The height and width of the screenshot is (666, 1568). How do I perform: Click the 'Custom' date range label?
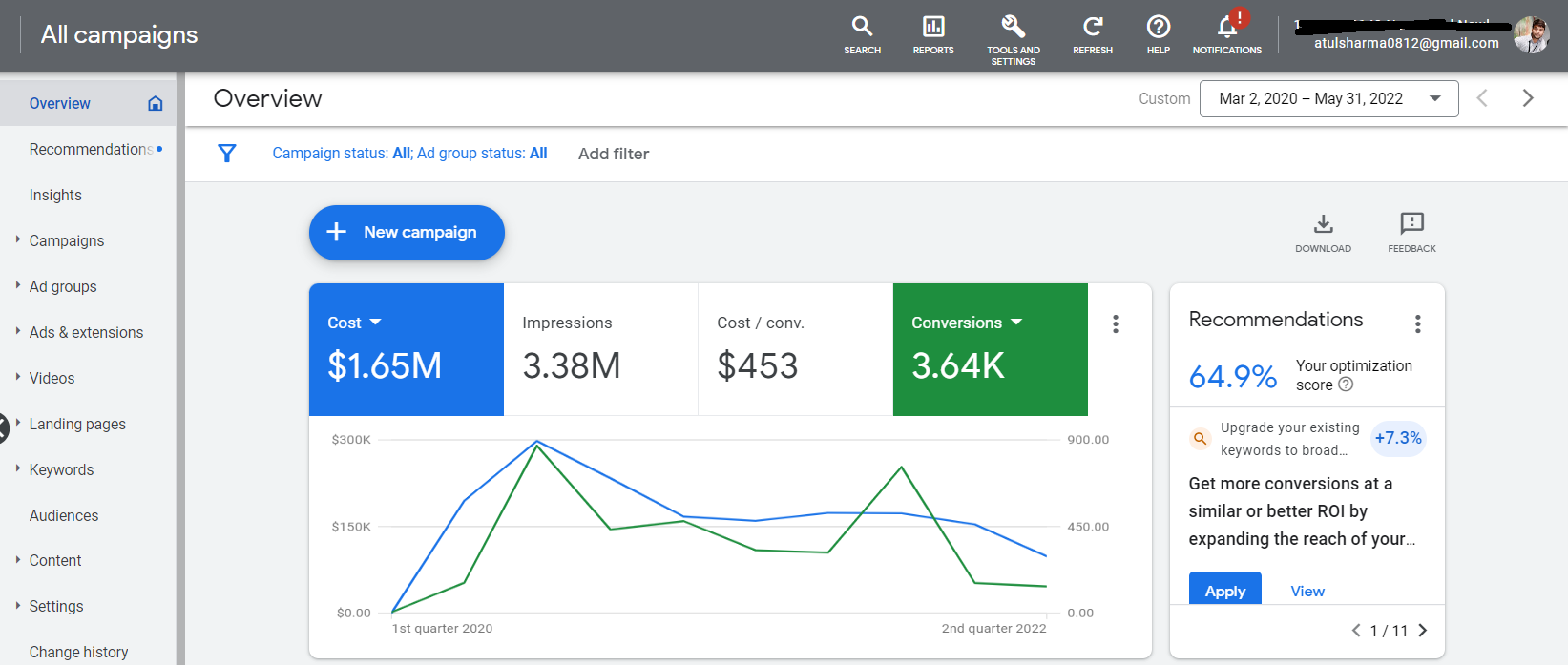click(1164, 98)
